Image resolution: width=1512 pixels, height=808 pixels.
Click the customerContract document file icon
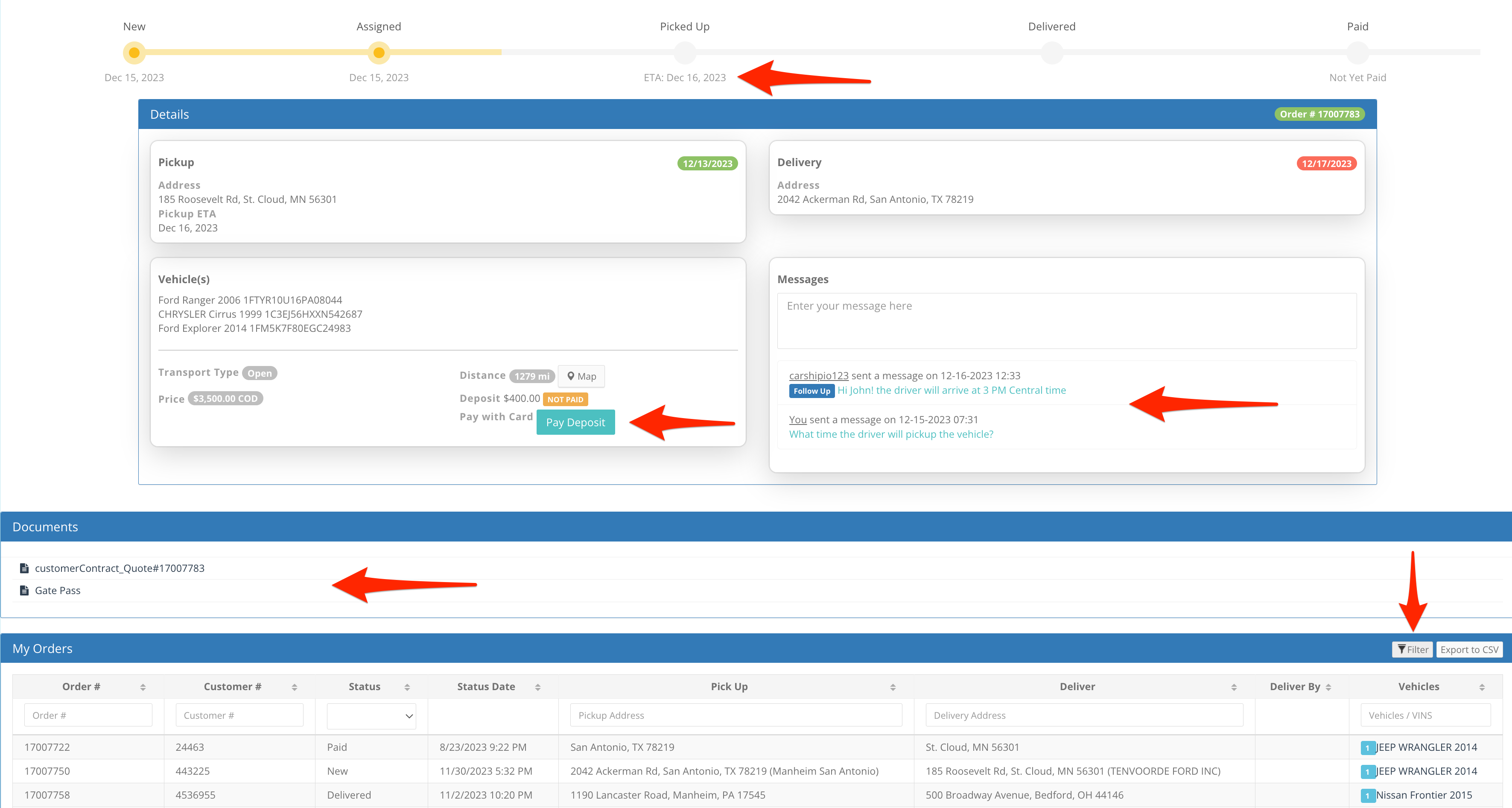pyautogui.click(x=24, y=568)
